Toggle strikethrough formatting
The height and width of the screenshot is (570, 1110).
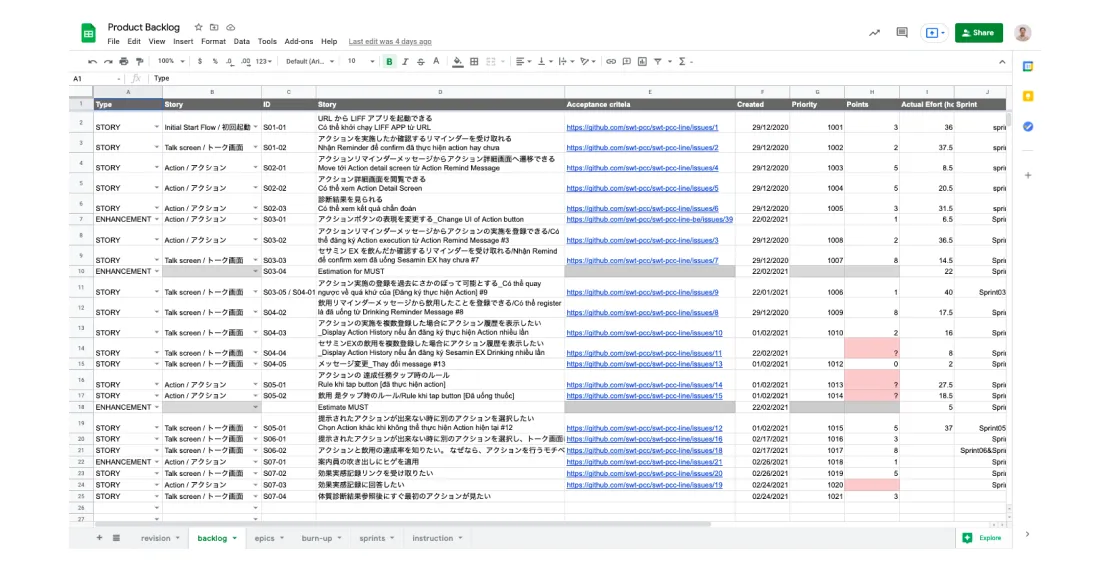[421, 61]
